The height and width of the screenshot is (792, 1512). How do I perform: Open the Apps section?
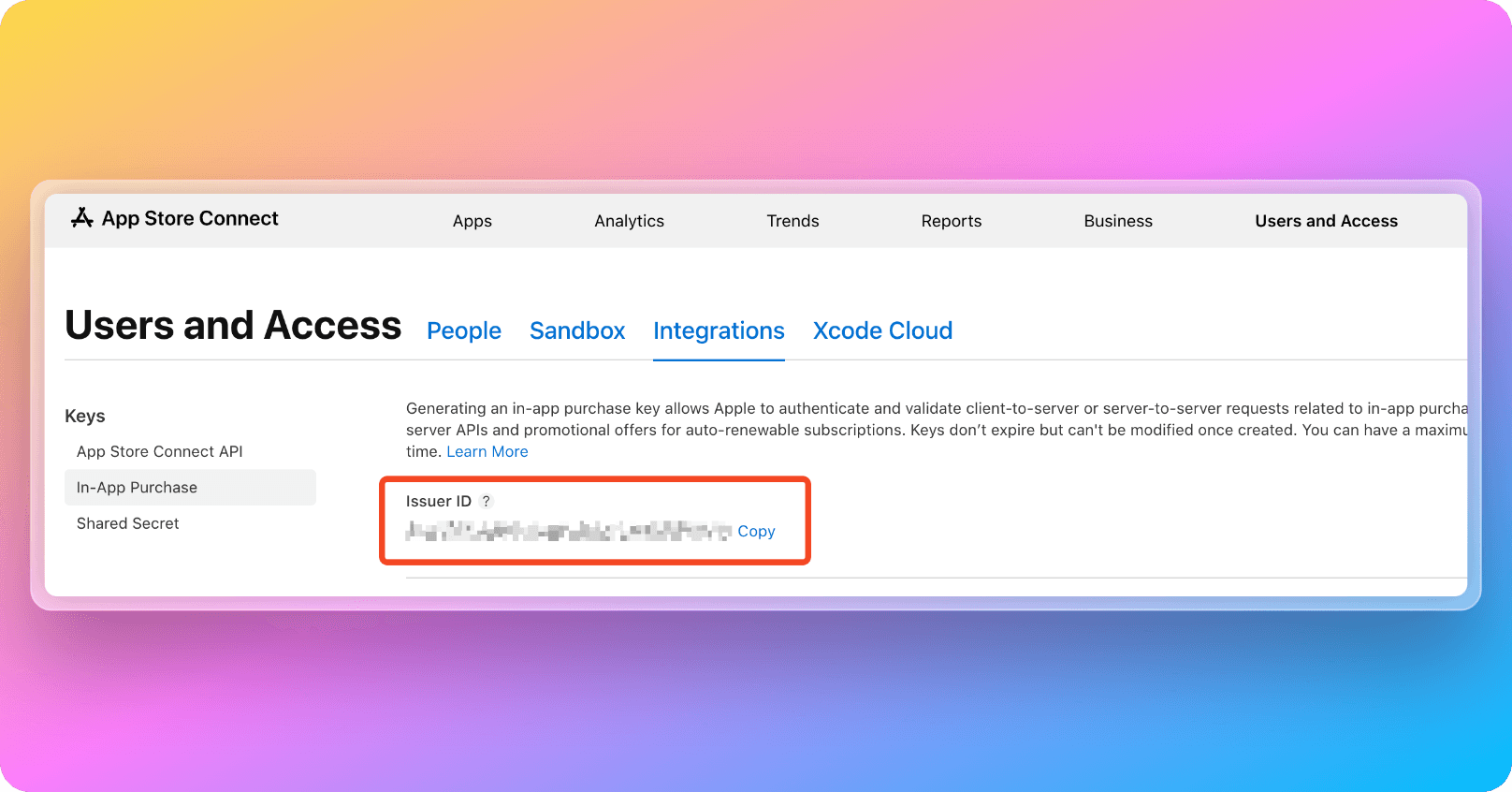point(472,221)
